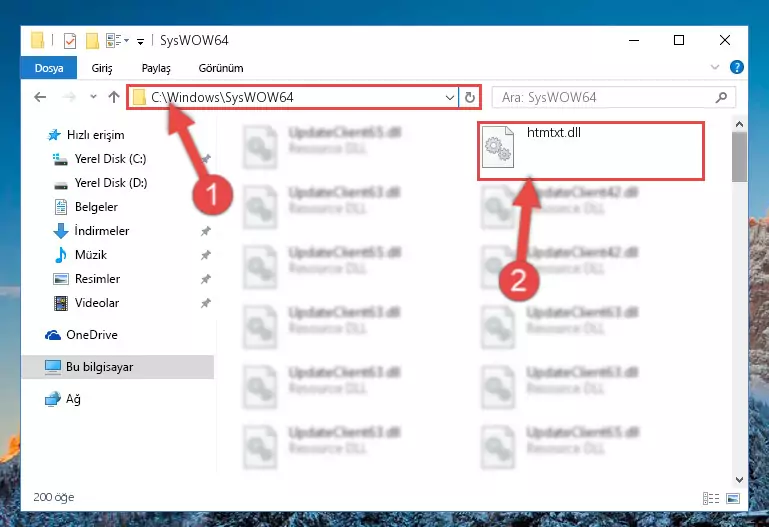This screenshot has height=527, width=769.
Task: Click the scrollbar up arrow
Action: [739, 125]
